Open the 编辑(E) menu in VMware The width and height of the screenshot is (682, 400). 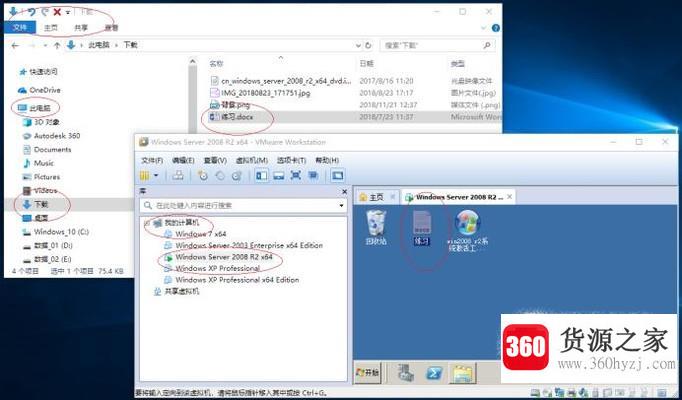point(183,160)
